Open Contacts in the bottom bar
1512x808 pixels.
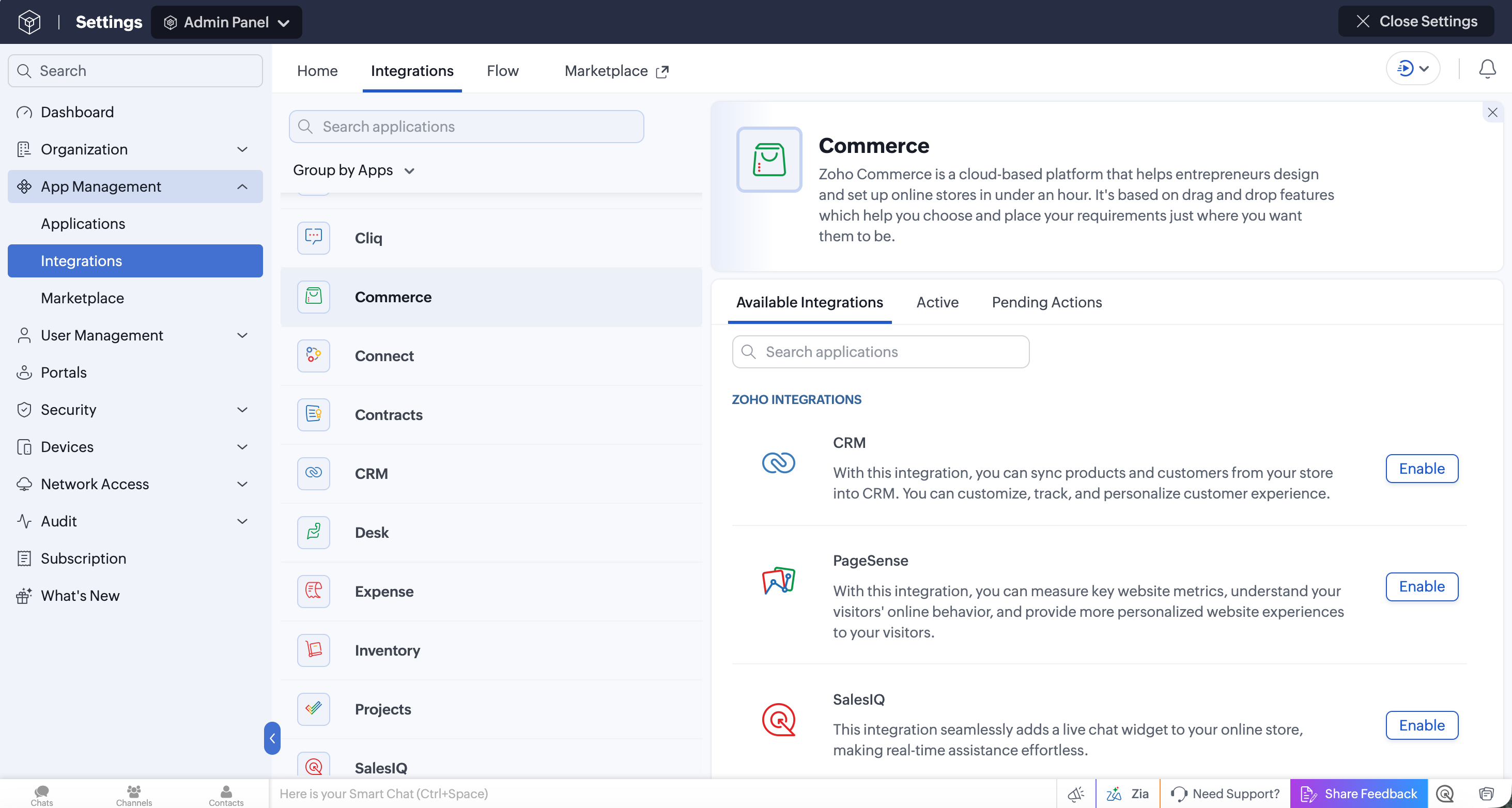click(x=226, y=795)
